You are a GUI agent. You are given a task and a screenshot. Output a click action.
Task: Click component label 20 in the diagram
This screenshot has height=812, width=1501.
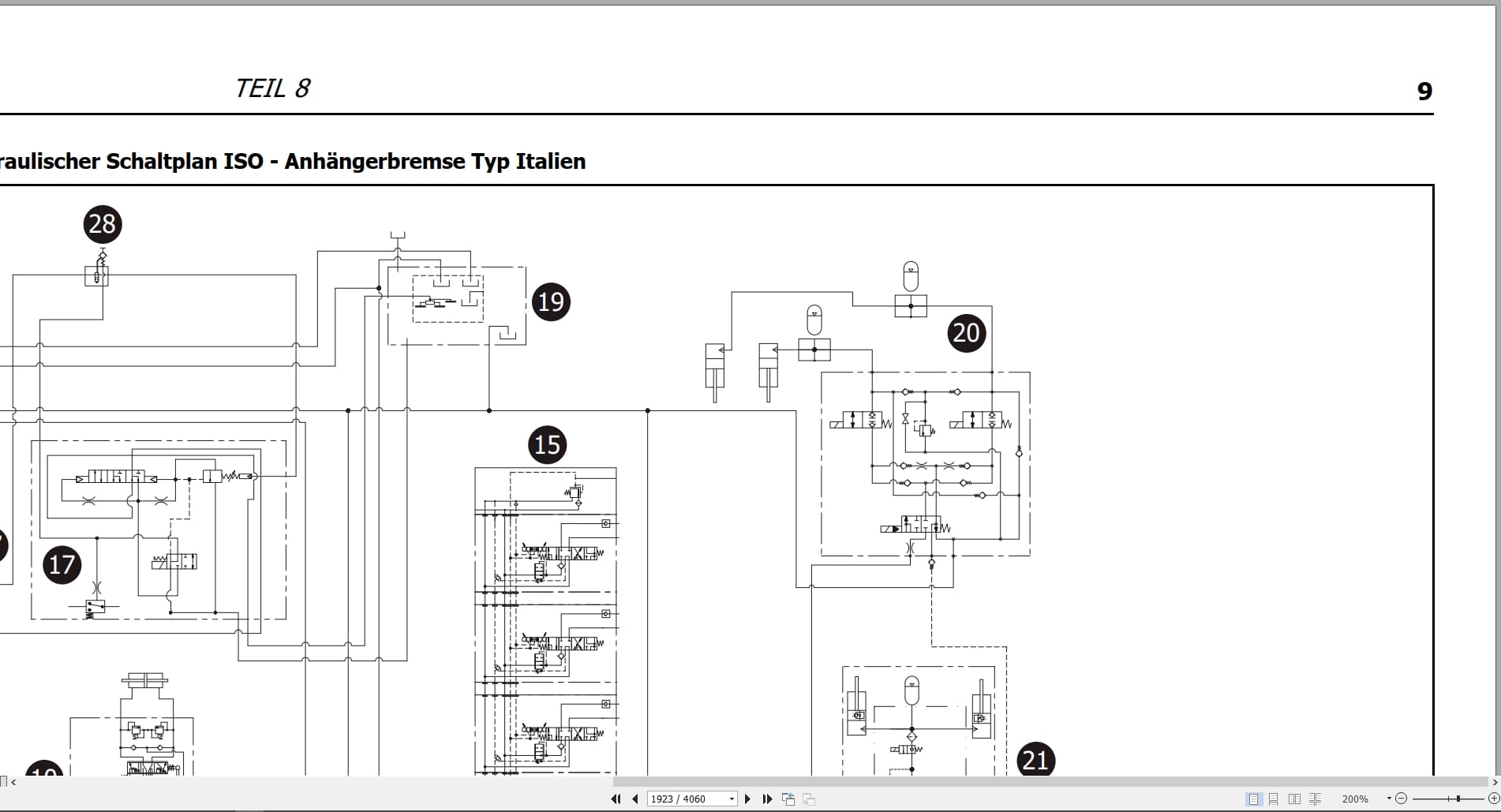(x=967, y=333)
